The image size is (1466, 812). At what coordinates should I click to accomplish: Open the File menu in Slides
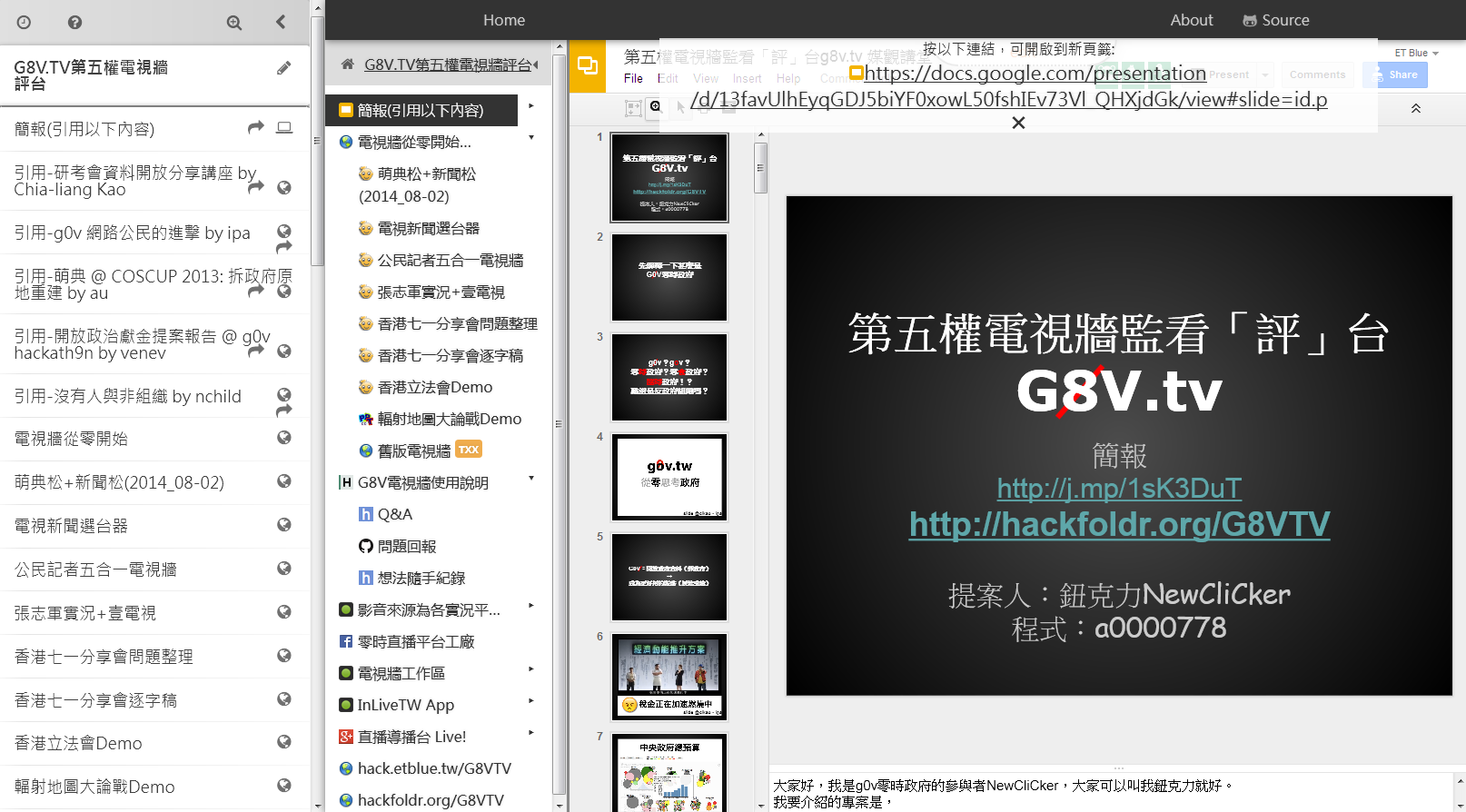tap(633, 78)
